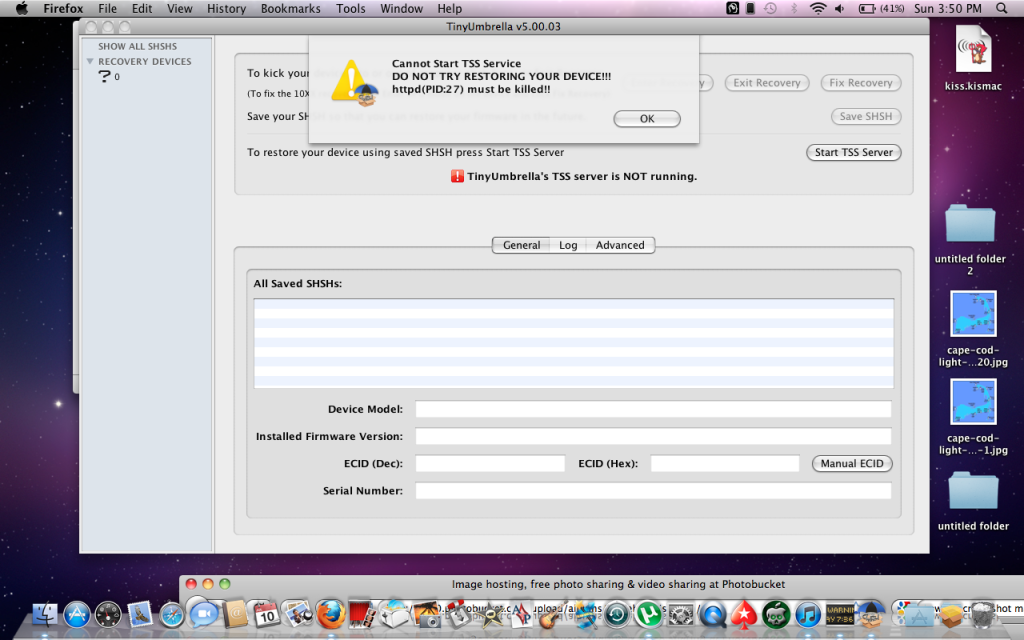Viewport: 1024px width, 640px height.
Task: Open System Preferences from the Dock
Action: tap(680, 615)
